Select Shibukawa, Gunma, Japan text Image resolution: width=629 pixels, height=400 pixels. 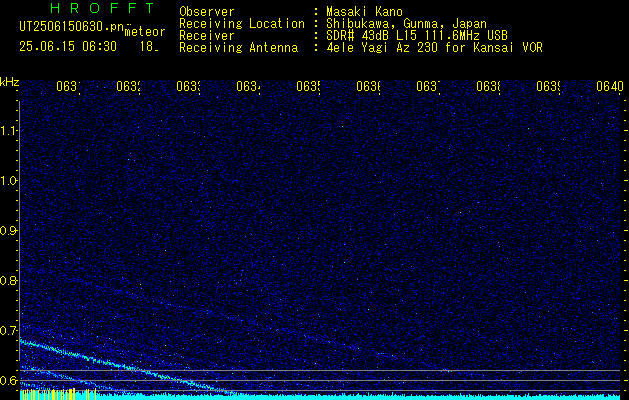tap(406, 24)
